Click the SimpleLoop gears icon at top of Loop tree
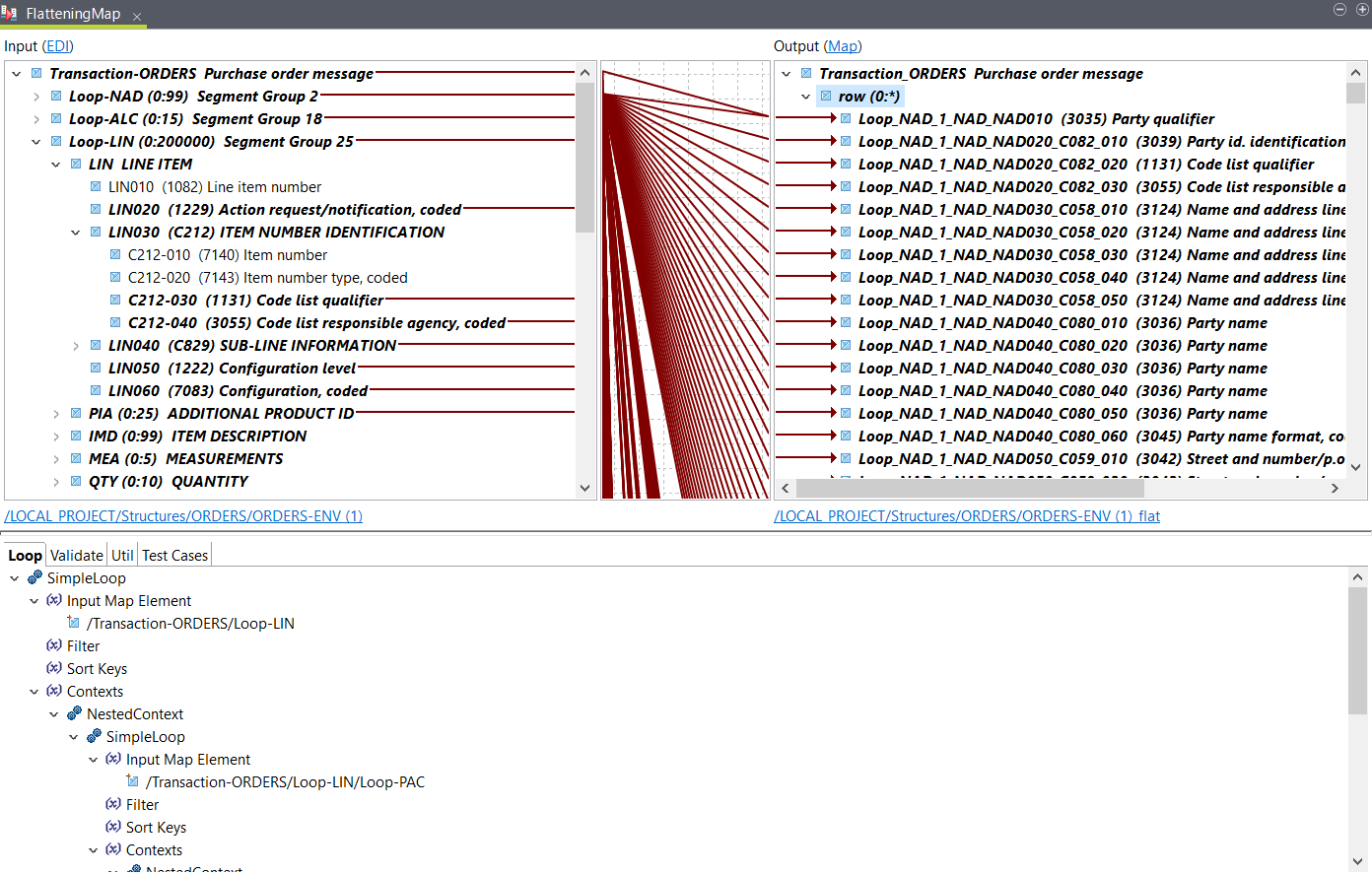The height and width of the screenshot is (875, 1372). point(34,578)
